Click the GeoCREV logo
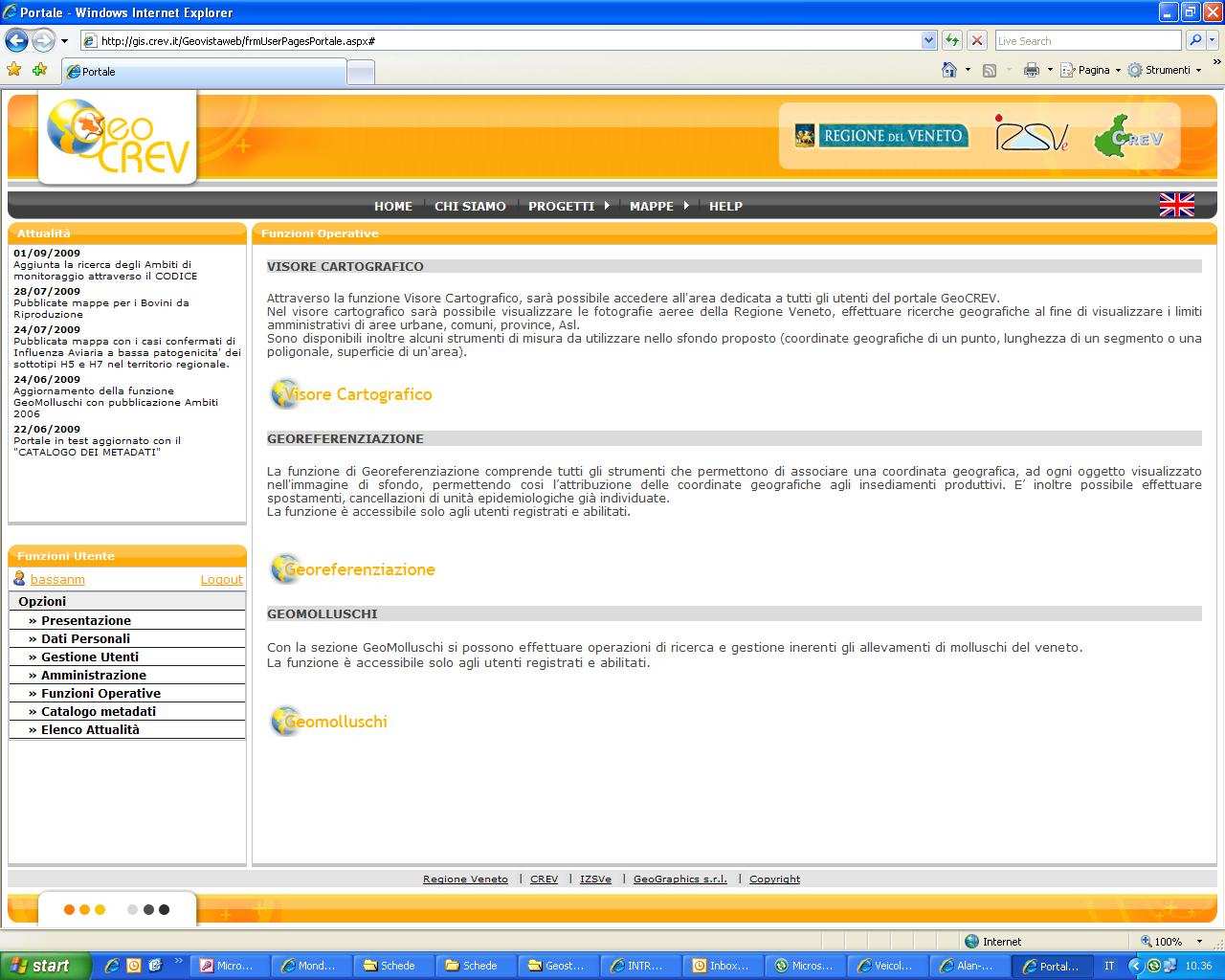 coord(117,137)
